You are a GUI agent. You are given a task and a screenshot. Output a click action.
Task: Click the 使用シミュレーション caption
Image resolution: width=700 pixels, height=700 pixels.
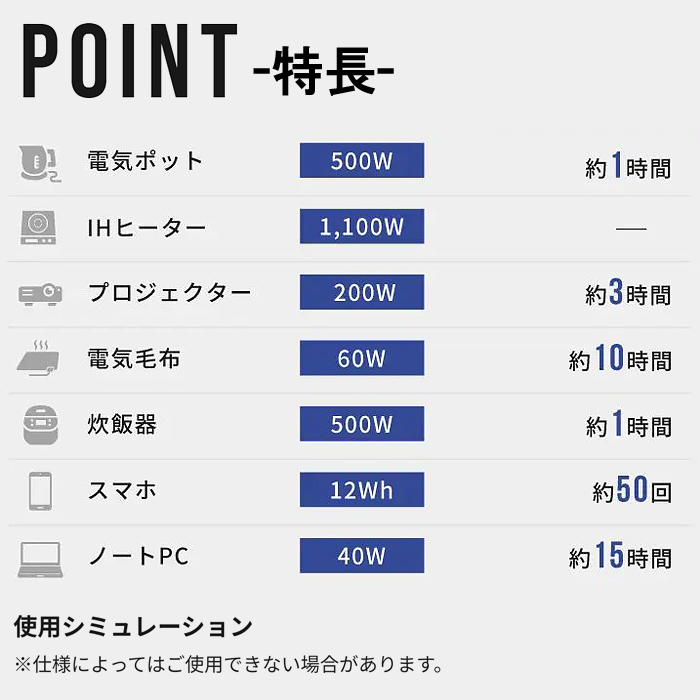pyautogui.click(x=133, y=626)
